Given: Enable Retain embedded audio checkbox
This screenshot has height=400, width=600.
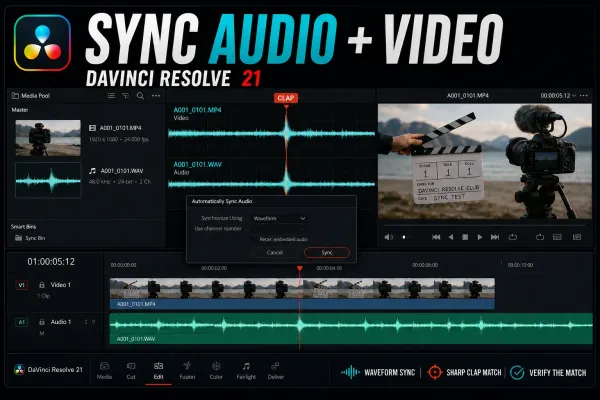Looking at the screenshot, I should pyautogui.click(x=254, y=239).
